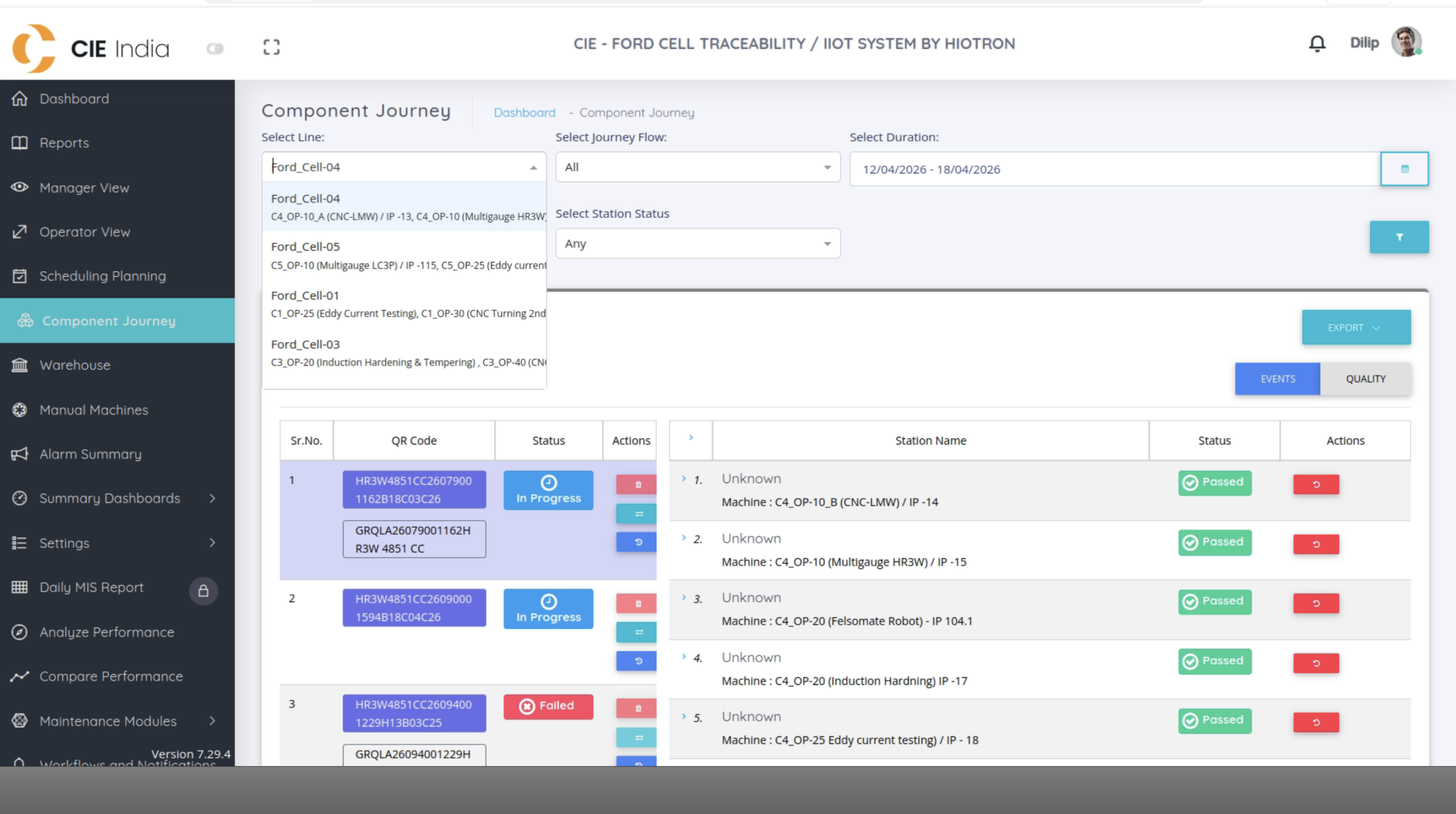Delete row 3 using the trash icon
The image size is (1456, 814).
click(636, 708)
